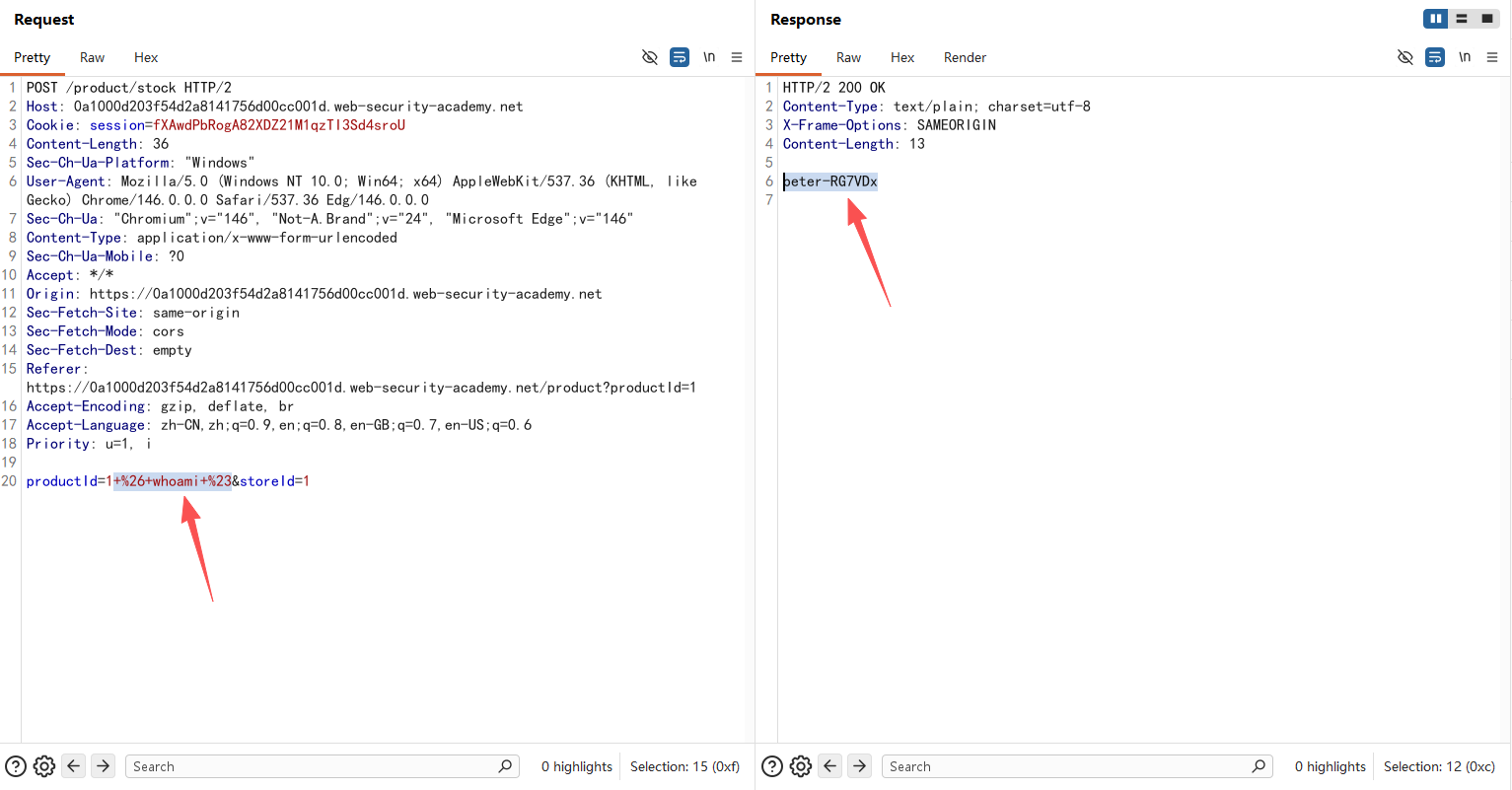The width and height of the screenshot is (1512, 790).
Task: Go to previous match in Request search
Action: click(x=74, y=766)
